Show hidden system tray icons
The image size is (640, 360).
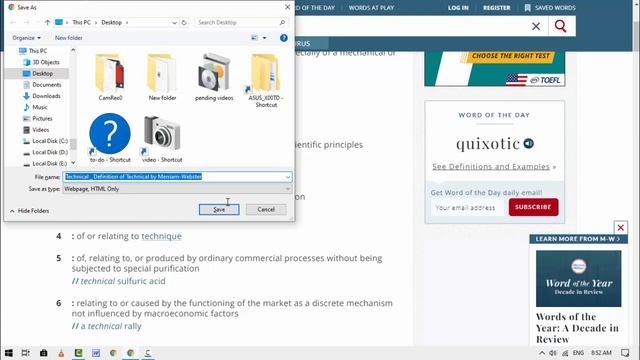point(542,353)
